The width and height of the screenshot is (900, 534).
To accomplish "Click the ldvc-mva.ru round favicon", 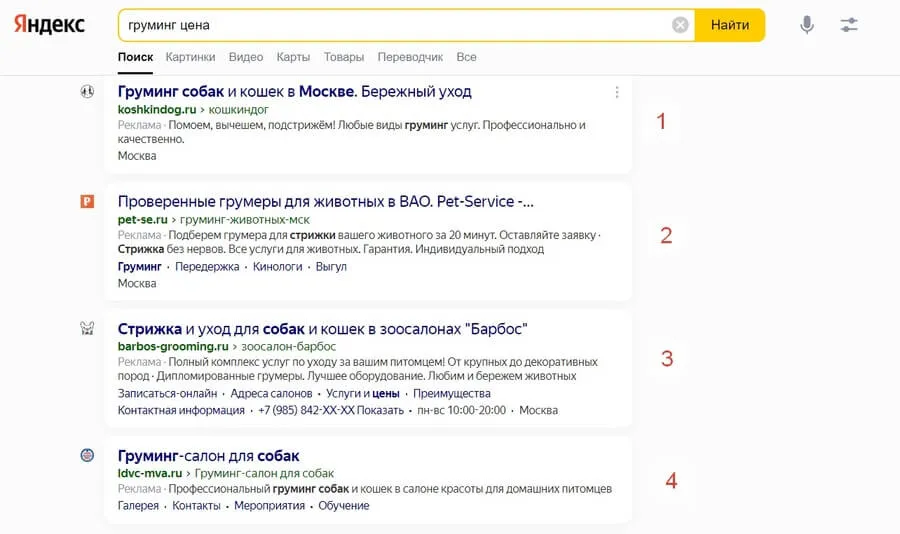I will point(87,455).
